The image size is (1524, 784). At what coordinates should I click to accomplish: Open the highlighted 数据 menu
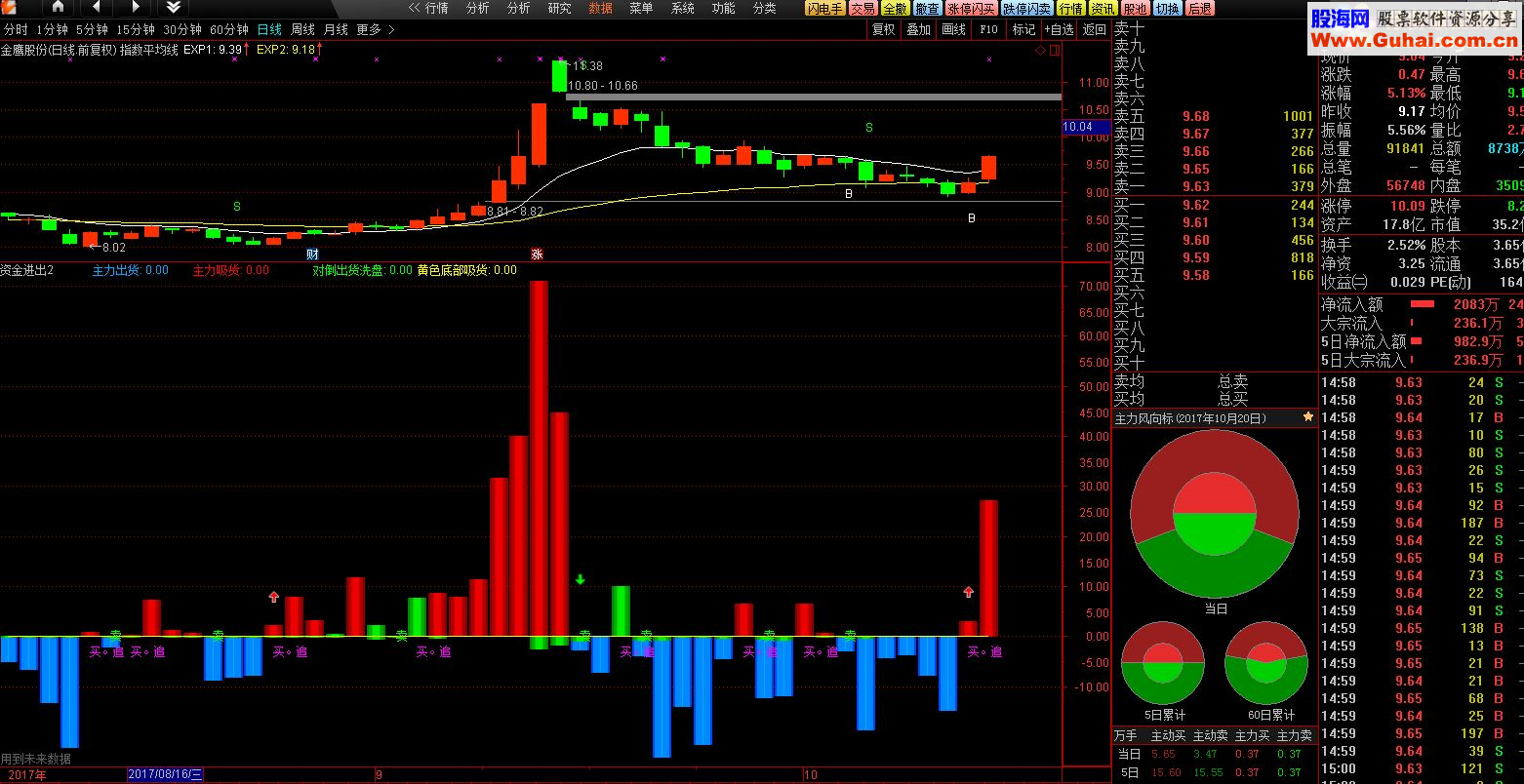coord(601,8)
